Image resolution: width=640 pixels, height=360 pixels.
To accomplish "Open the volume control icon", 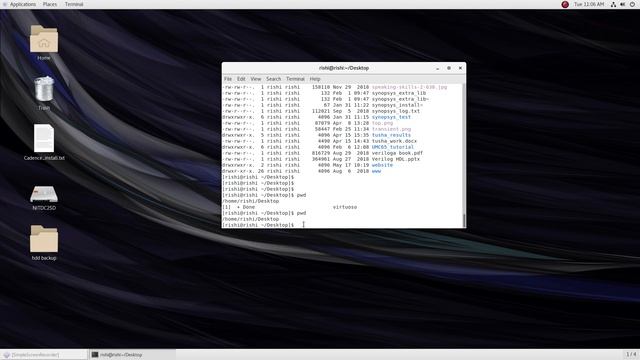I will (623, 4).
